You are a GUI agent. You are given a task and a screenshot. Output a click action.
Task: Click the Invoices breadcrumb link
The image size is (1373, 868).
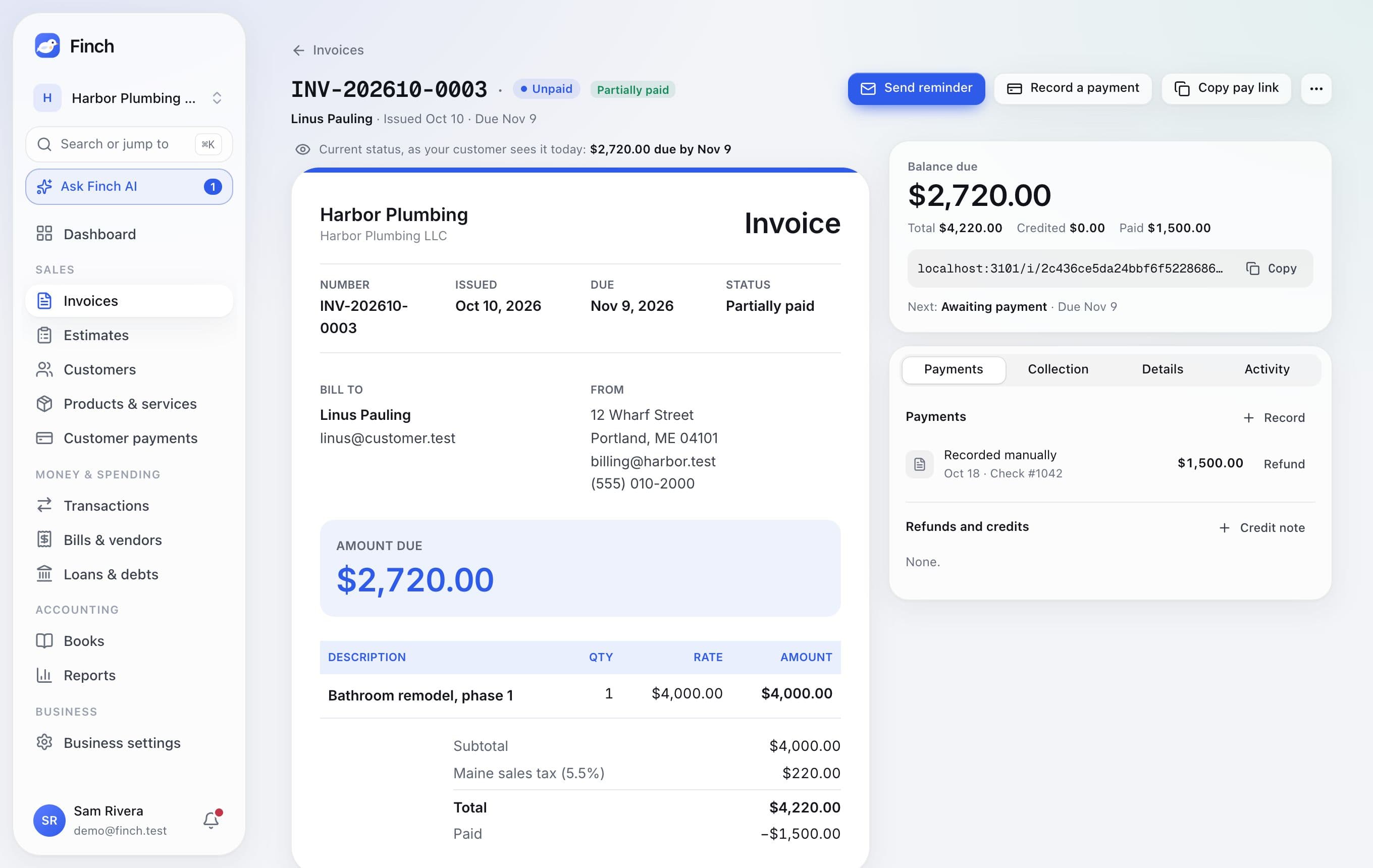(338, 50)
